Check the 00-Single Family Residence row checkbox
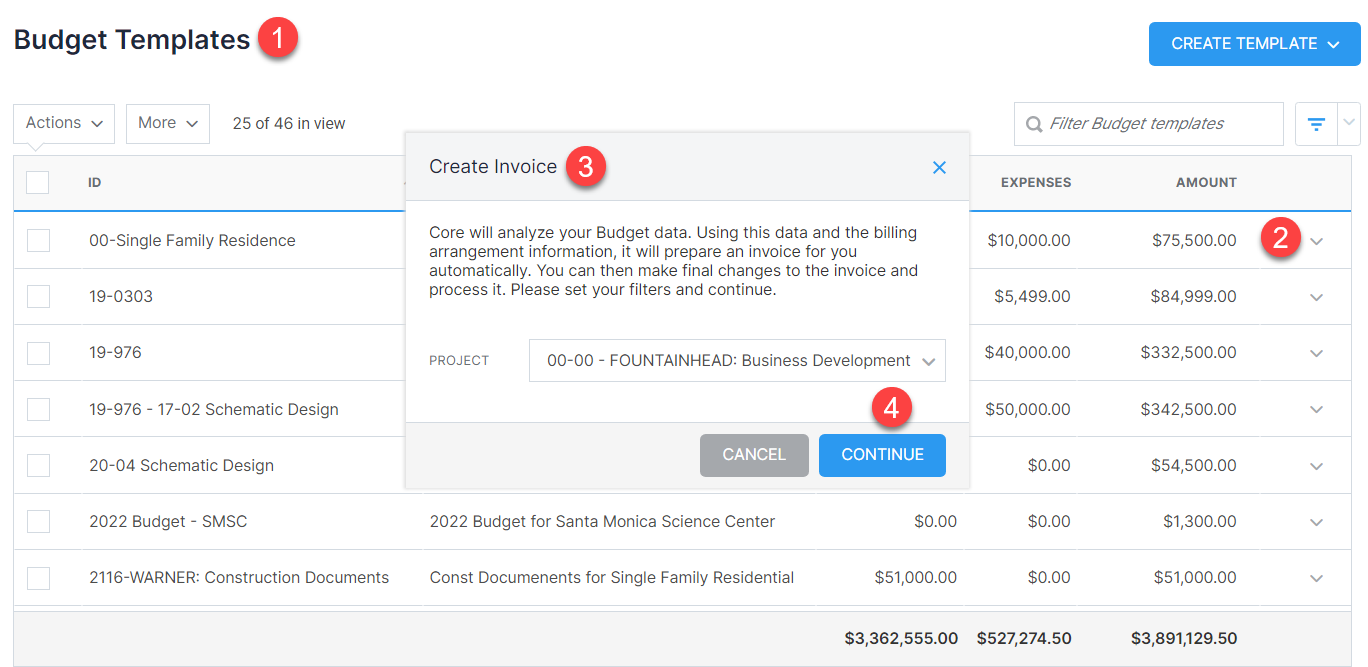This screenshot has width=1368, height=667. pyautogui.click(x=38, y=240)
